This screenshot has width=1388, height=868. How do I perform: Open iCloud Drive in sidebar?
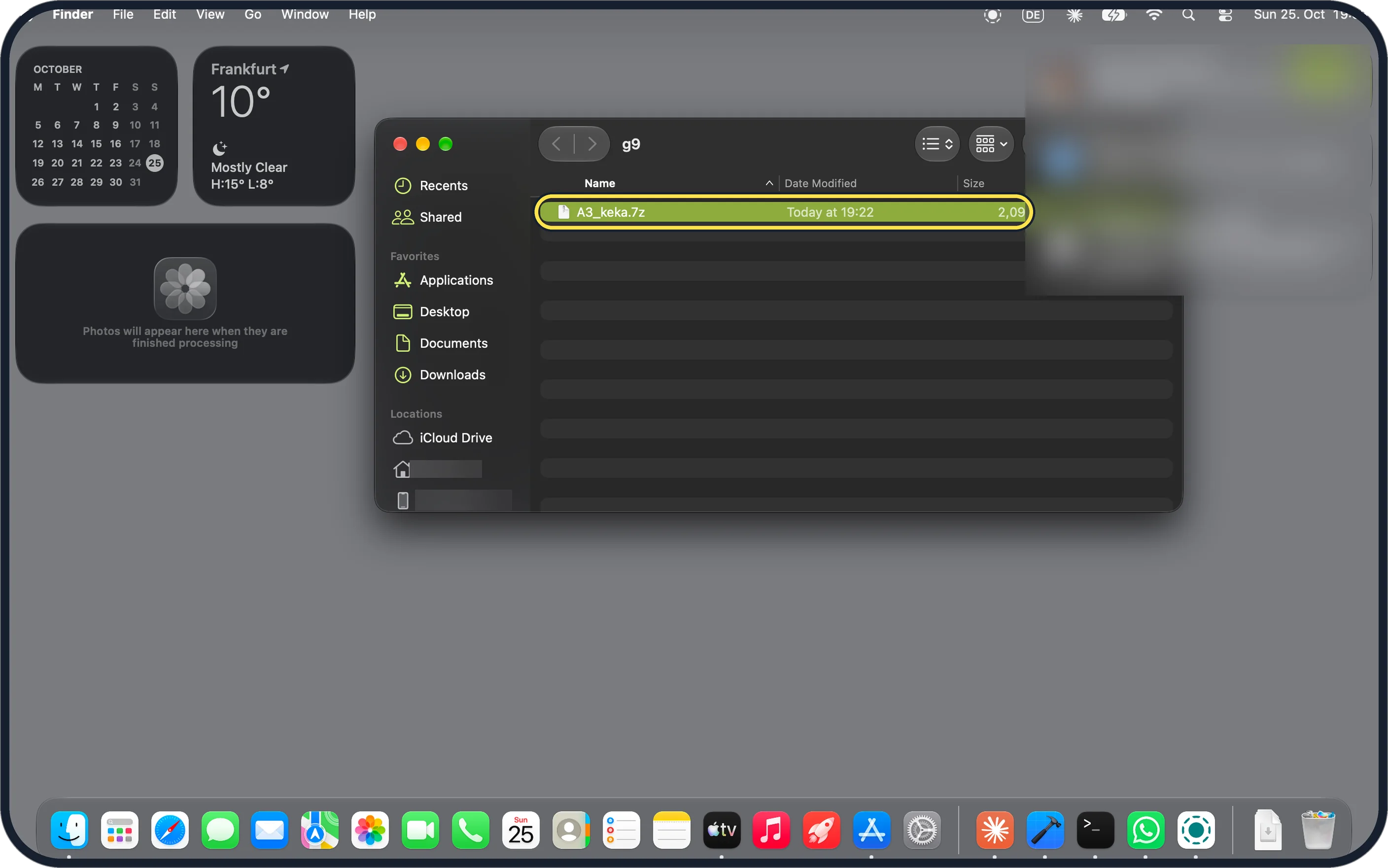pyautogui.click(x=443, y=438)
